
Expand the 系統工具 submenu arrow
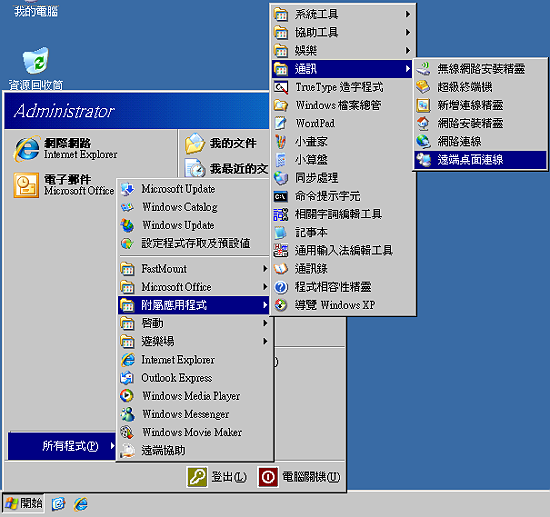[408, 14]
